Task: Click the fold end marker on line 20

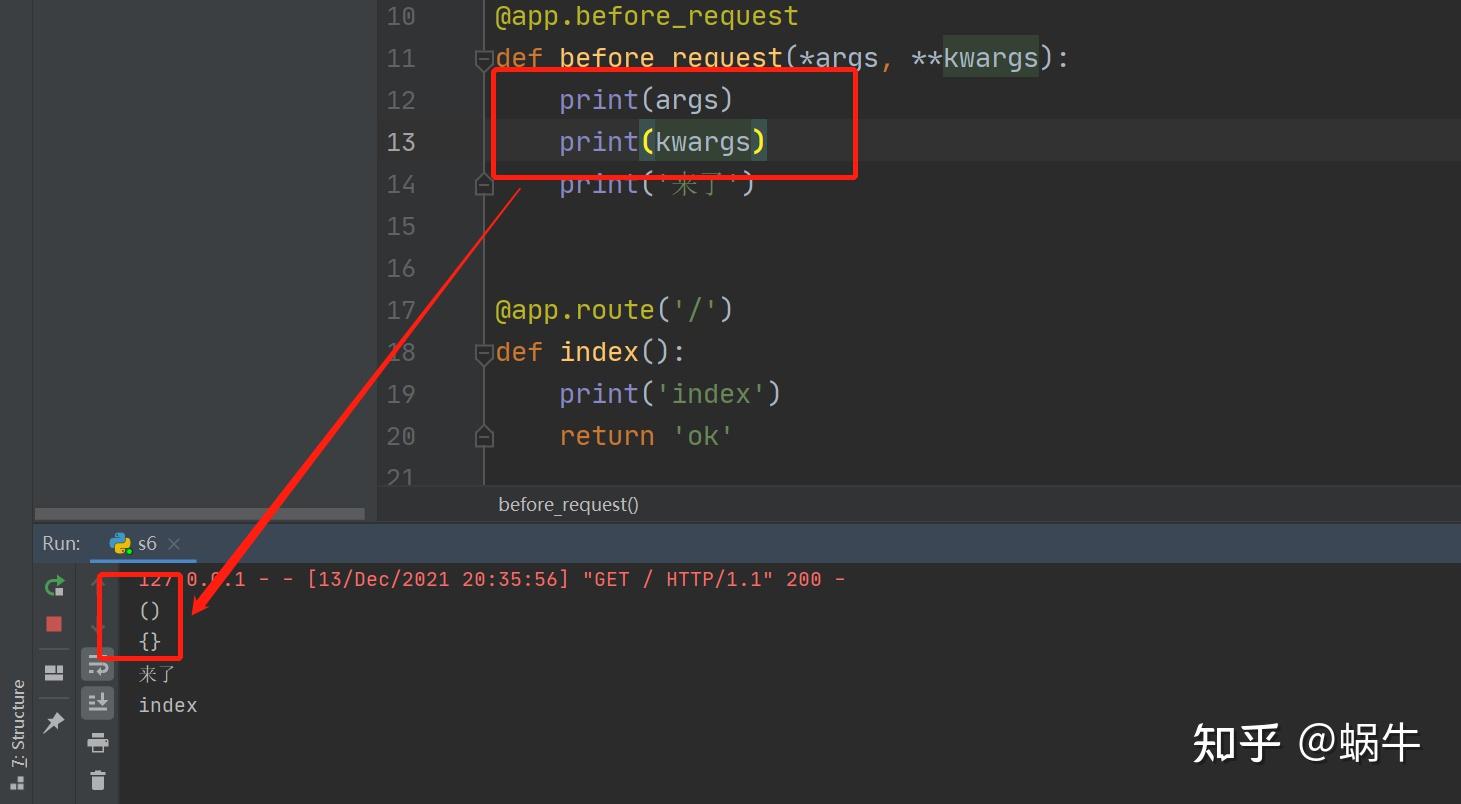Action: [x=484, y=437]
